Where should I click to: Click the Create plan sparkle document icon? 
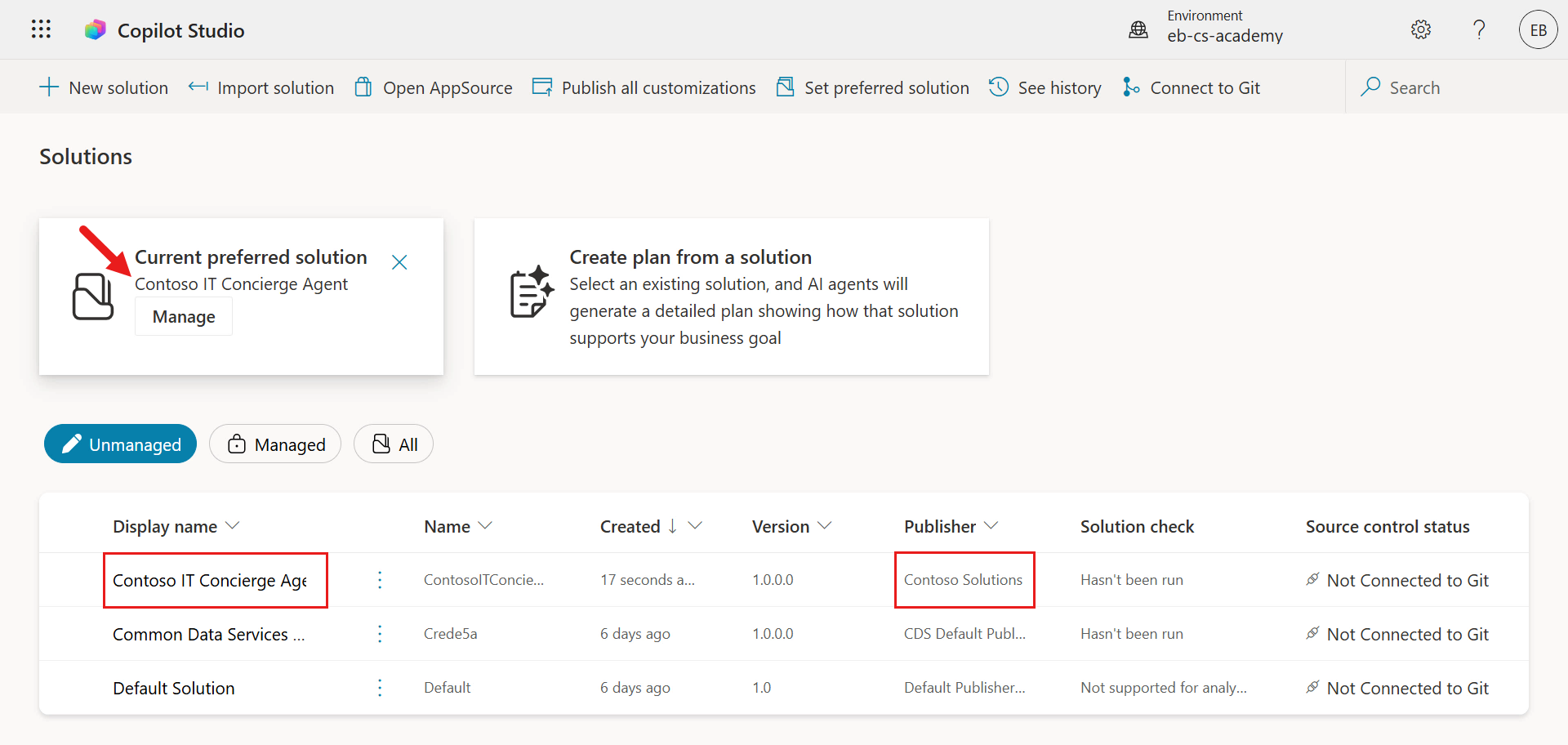point(532,292)
